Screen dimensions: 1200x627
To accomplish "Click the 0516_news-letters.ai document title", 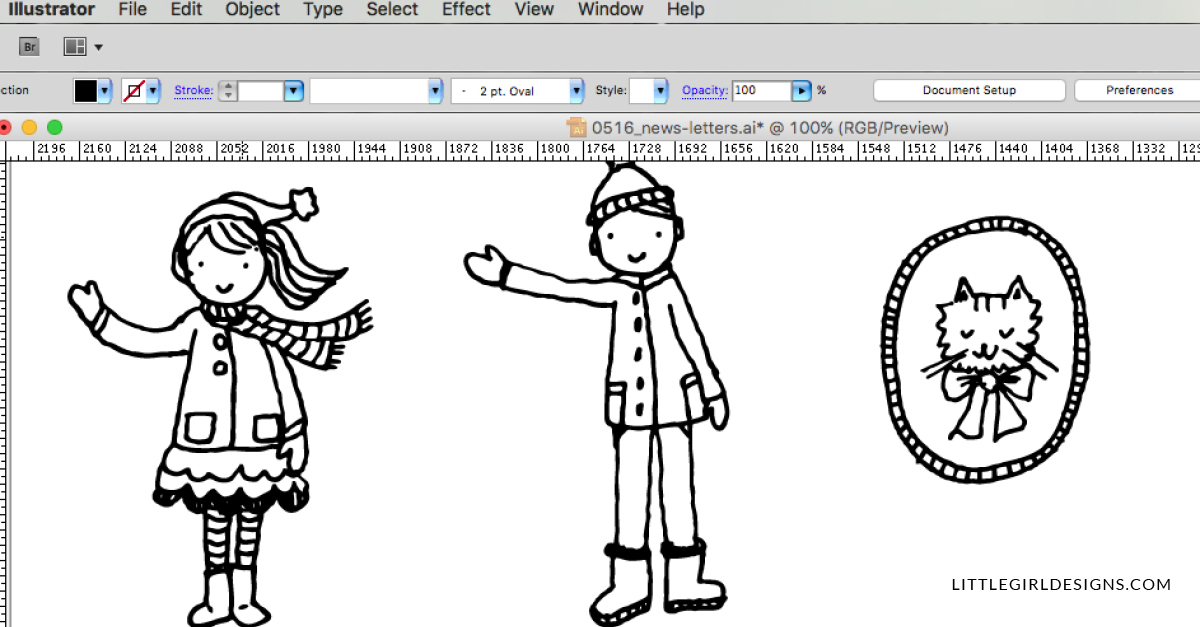I will (770, 128).
